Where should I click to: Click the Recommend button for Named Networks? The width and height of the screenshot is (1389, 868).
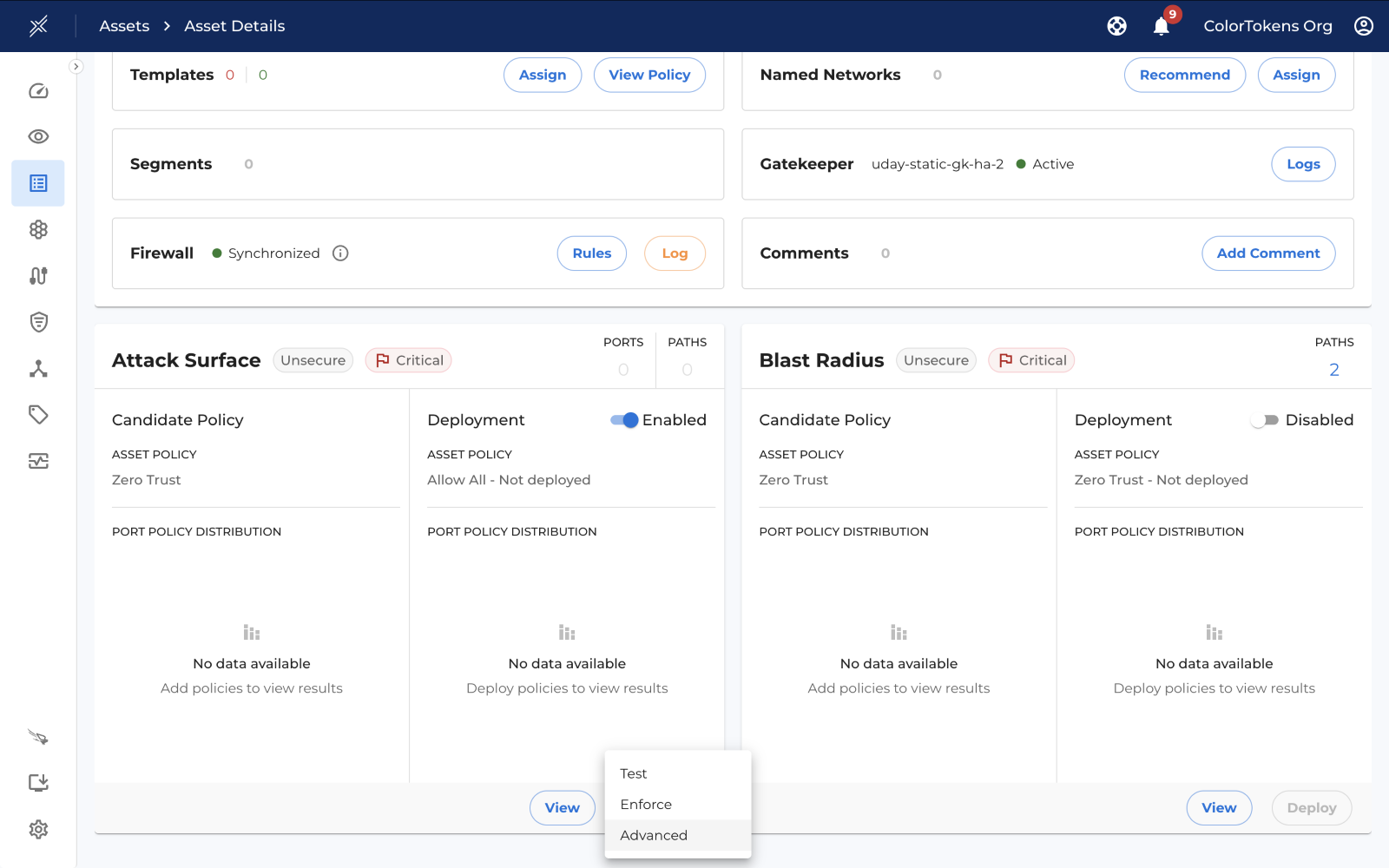tap(1184, 75)
